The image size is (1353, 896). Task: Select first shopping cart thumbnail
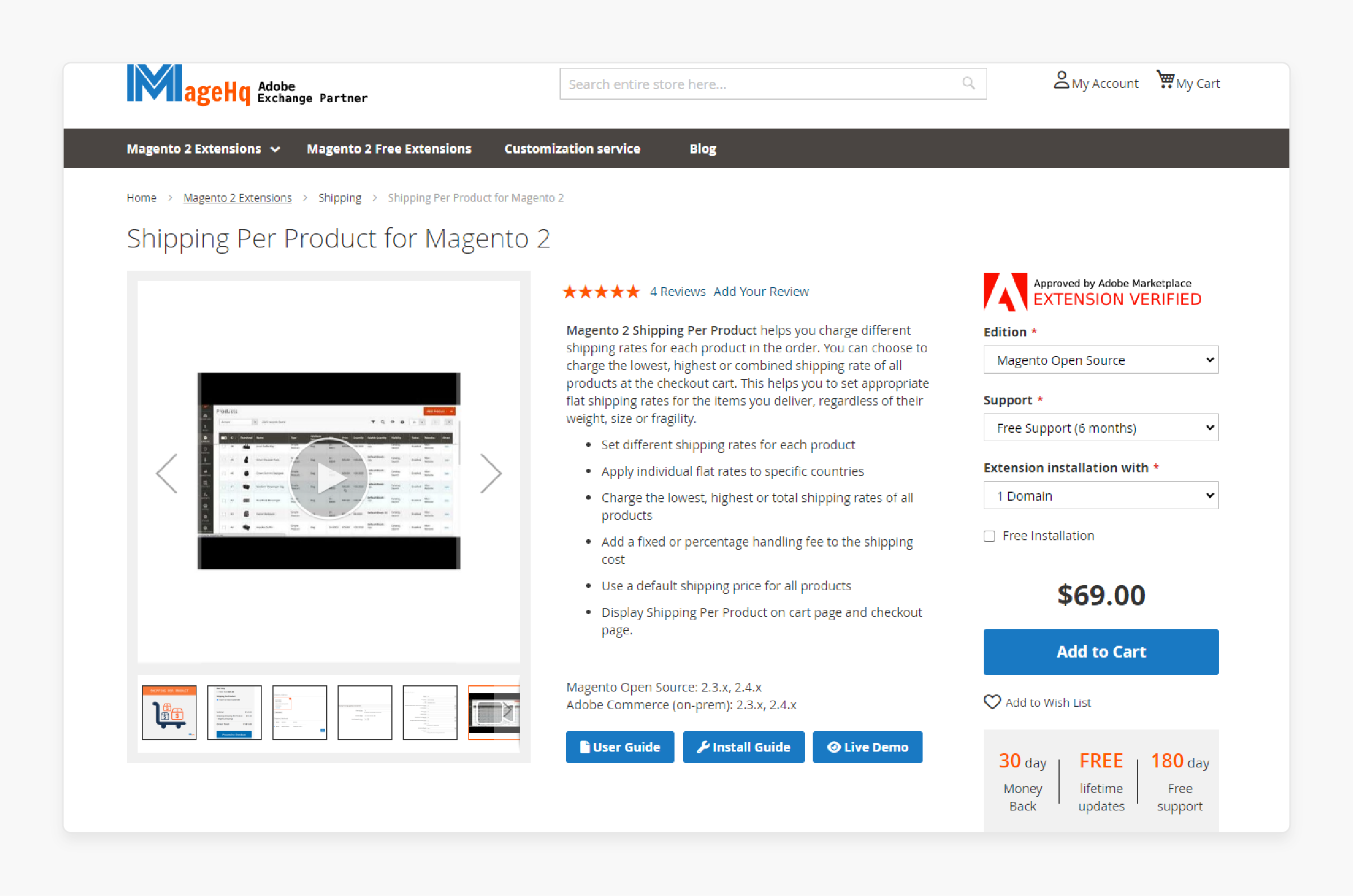tap(169, 712)
